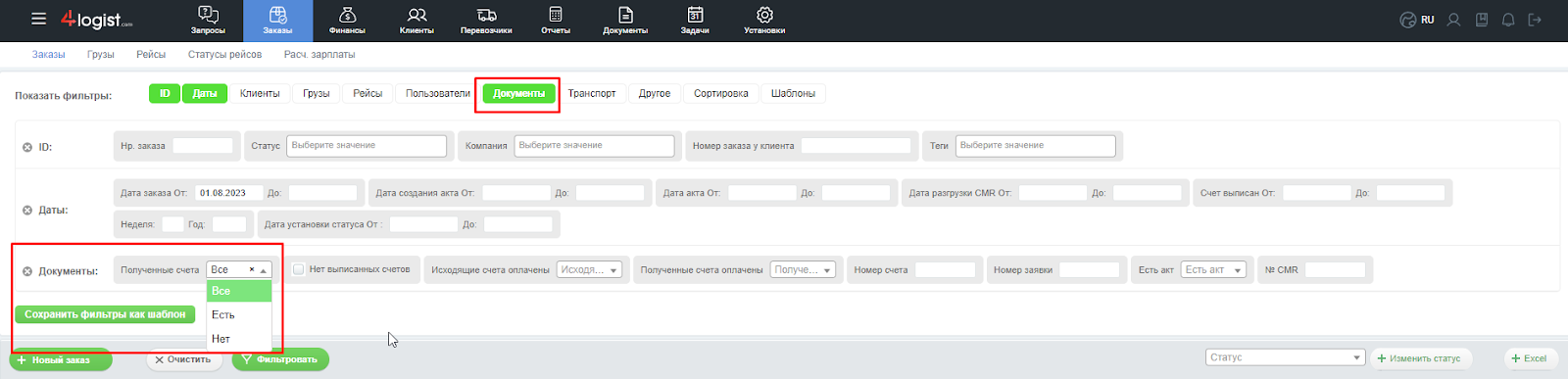Open the Заказы section
1568x379 pixels.
pos(277,21)
